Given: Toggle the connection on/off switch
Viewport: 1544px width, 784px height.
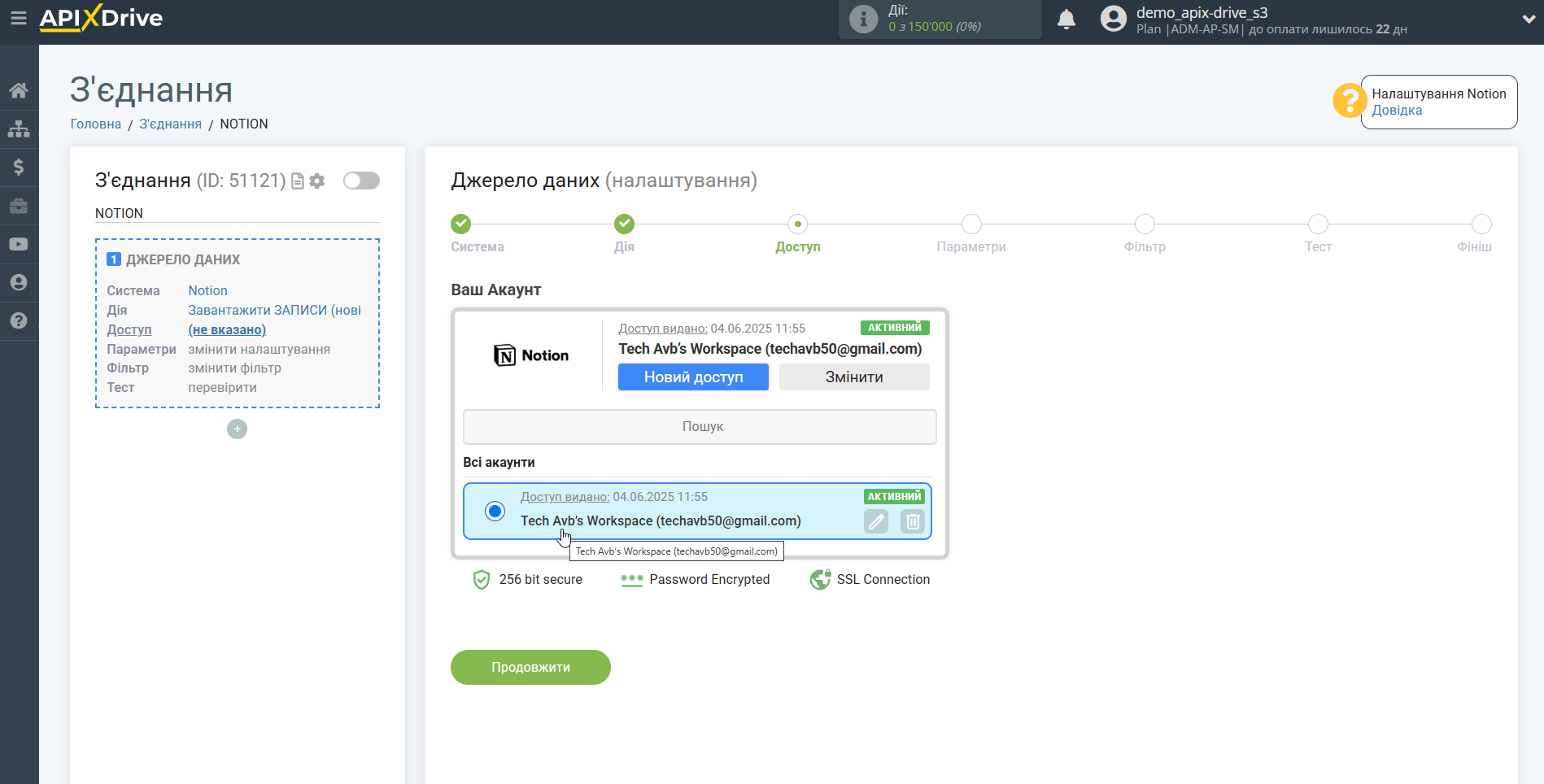Looking at the screenshot, I should click(361, 181).
